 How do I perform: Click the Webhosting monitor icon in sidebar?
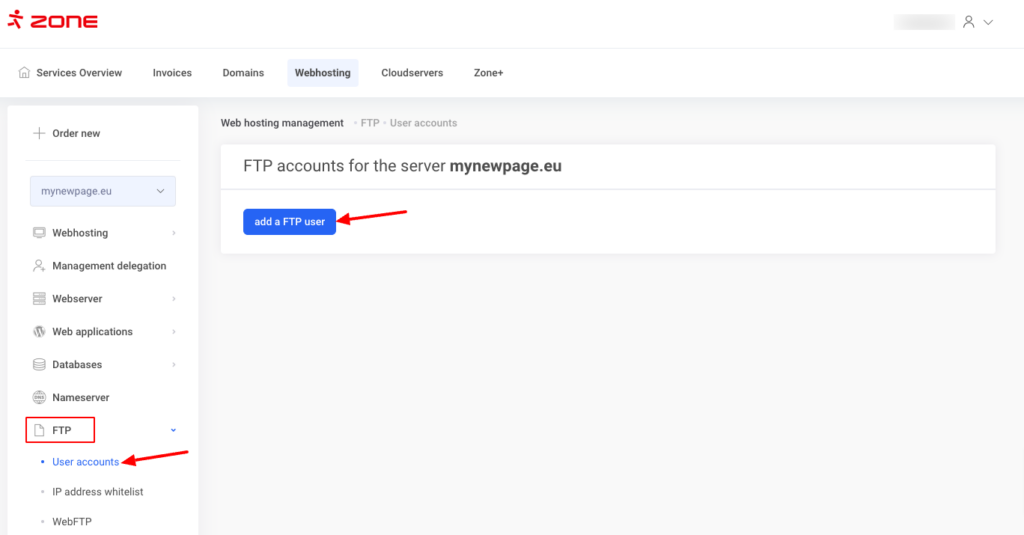tap(39, 233)
